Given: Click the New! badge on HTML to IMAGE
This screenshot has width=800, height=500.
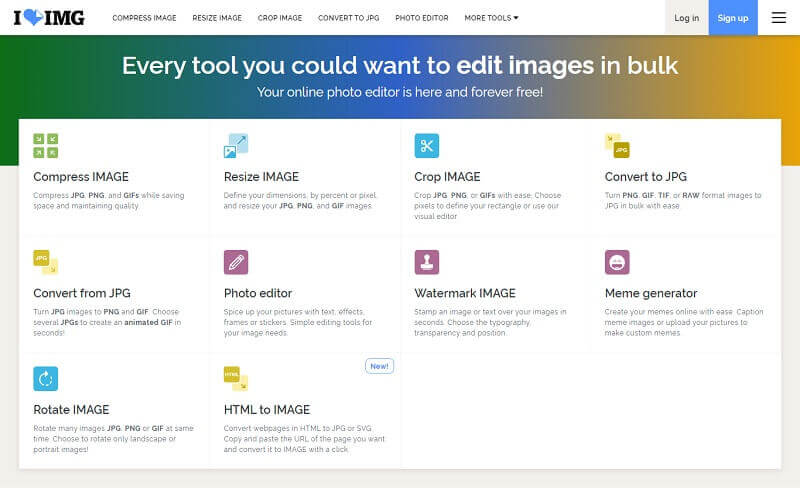Looking at the screenshot, I should click(x=379, y=366).
